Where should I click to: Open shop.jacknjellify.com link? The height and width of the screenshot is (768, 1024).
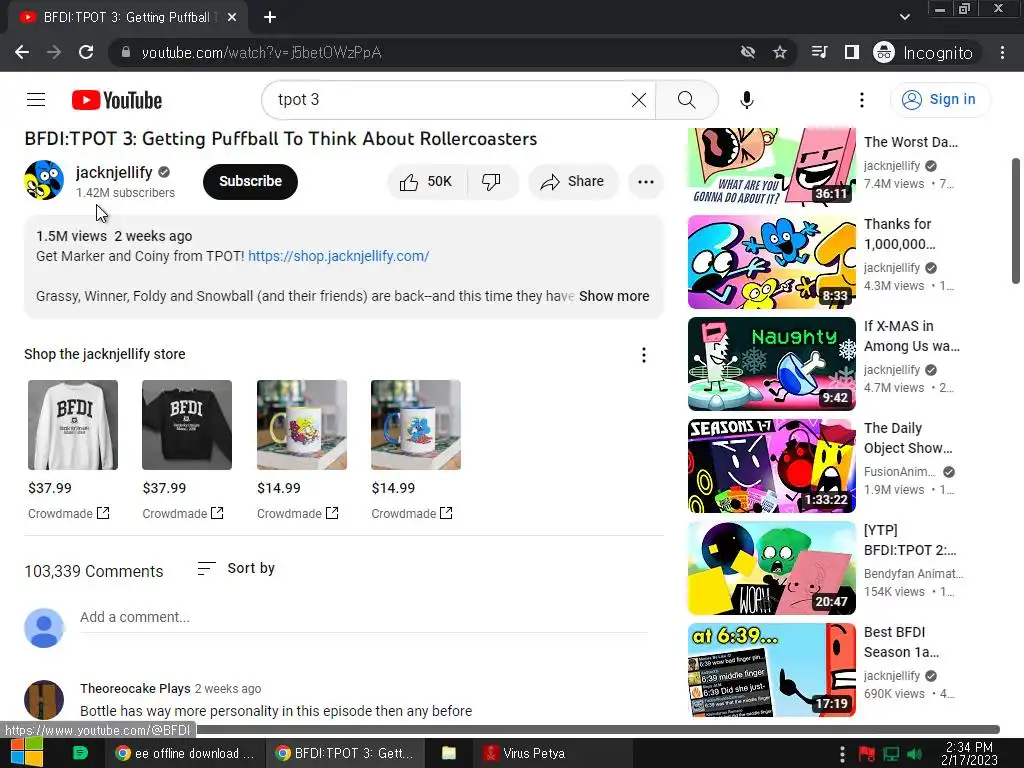click(x=338, y=256)
